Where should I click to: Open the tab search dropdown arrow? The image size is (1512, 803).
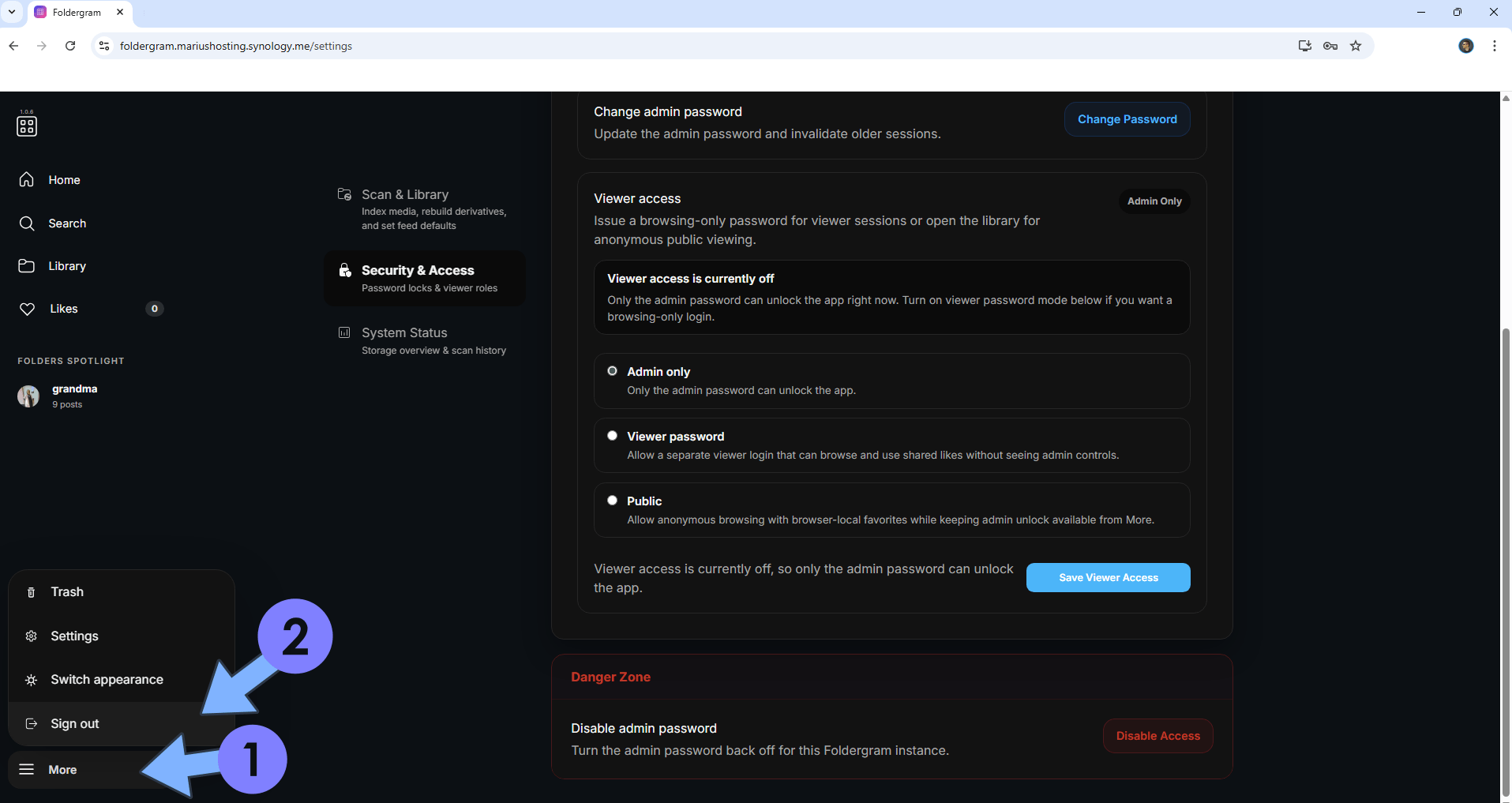[x=12, y=12]
